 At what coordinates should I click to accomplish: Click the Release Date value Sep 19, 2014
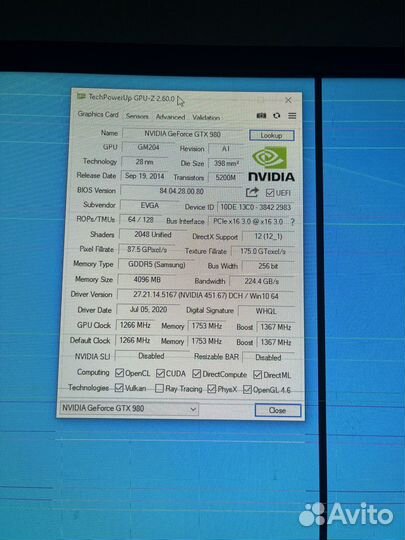144,176
